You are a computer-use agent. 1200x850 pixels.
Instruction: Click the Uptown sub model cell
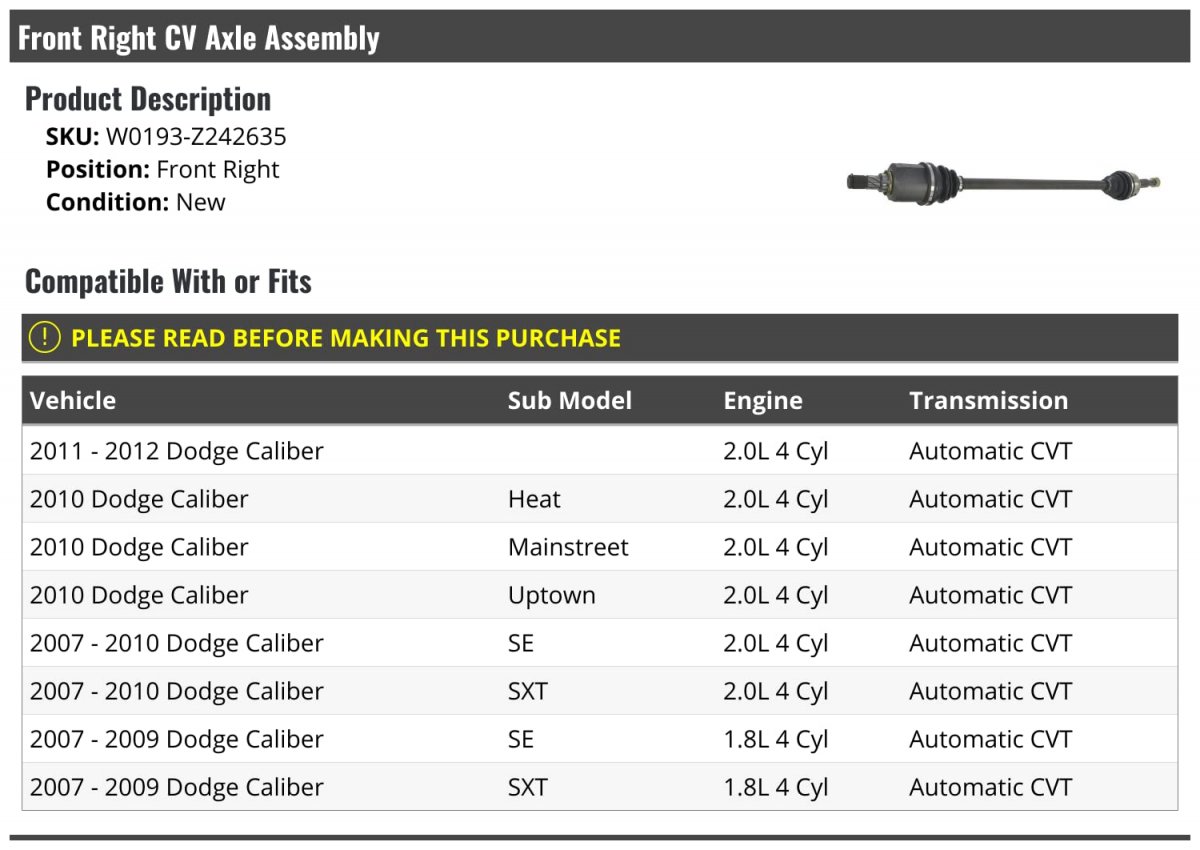pyautogui.click(x=551, y=595)
